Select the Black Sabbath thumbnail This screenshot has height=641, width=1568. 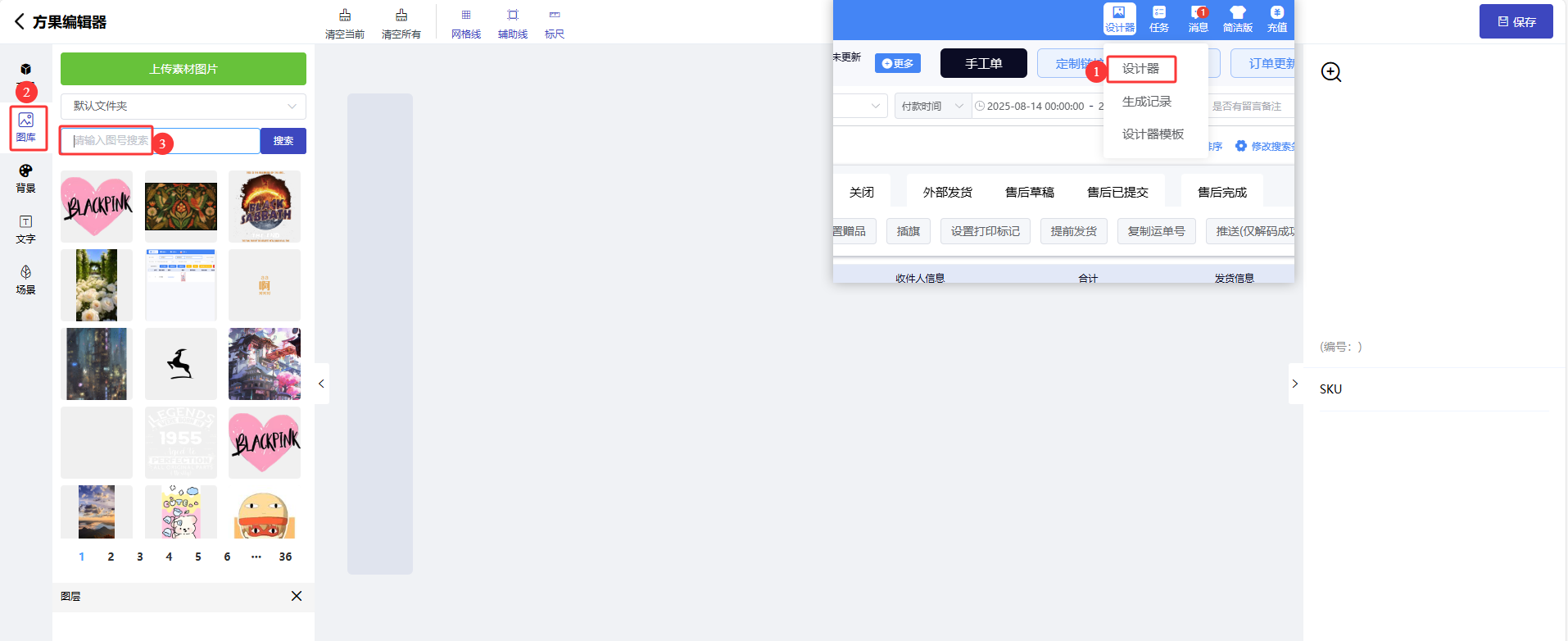click(265, 207)
